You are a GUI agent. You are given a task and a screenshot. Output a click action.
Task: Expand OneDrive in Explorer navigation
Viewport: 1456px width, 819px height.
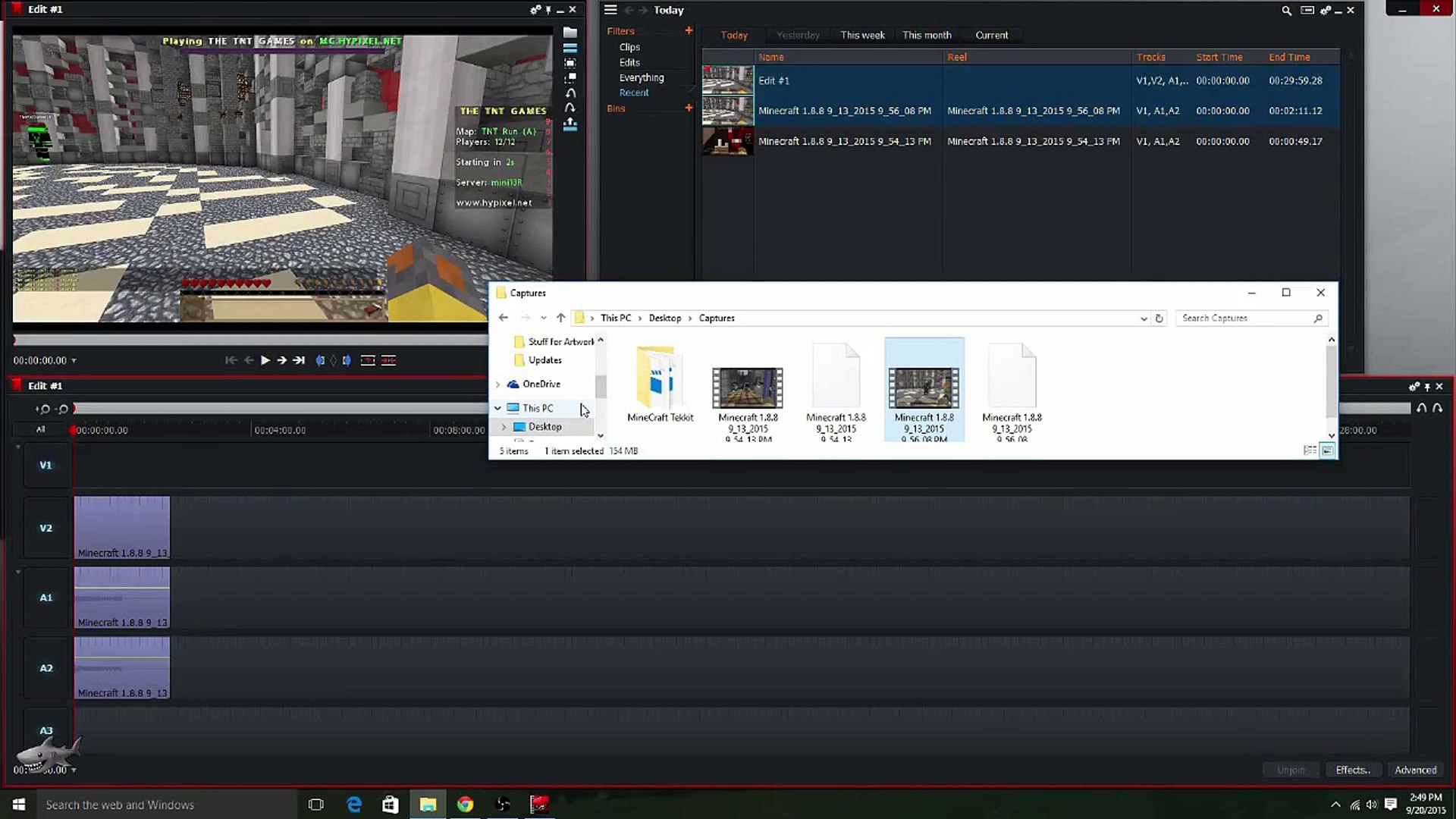(x=497, y=384)
